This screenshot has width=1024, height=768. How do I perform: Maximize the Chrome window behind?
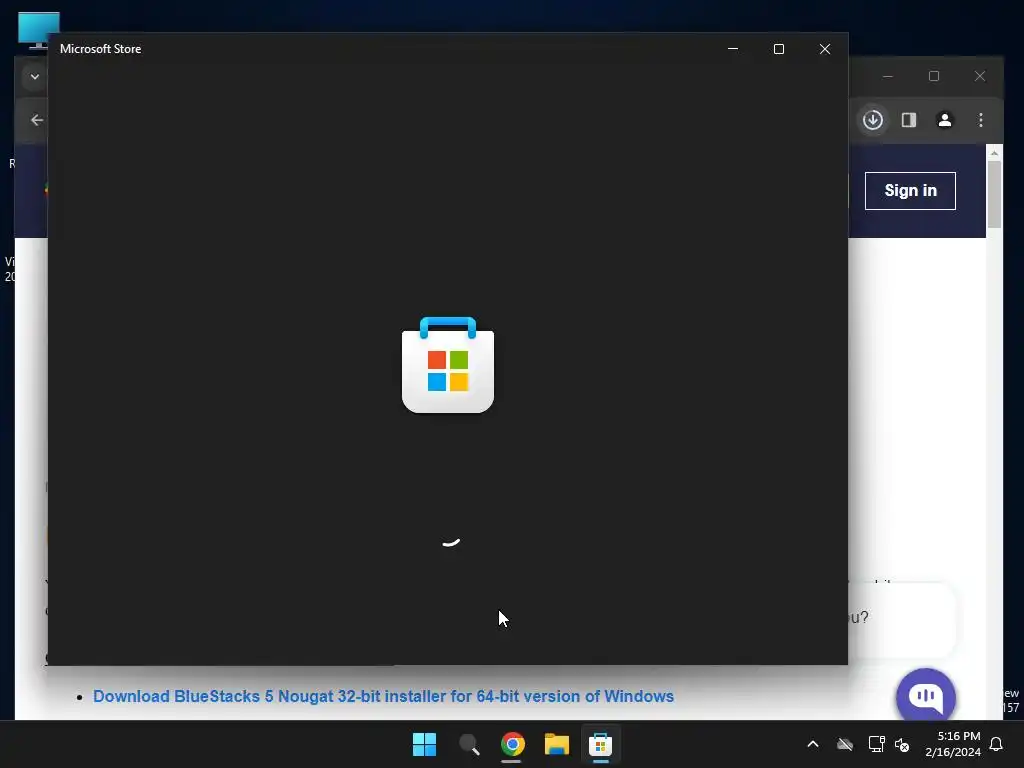click(x=934, y=76)
